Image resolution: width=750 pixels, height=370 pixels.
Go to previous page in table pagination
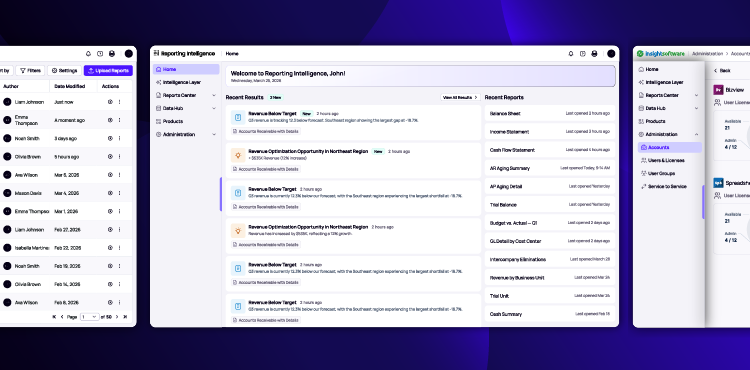point(62,317)
